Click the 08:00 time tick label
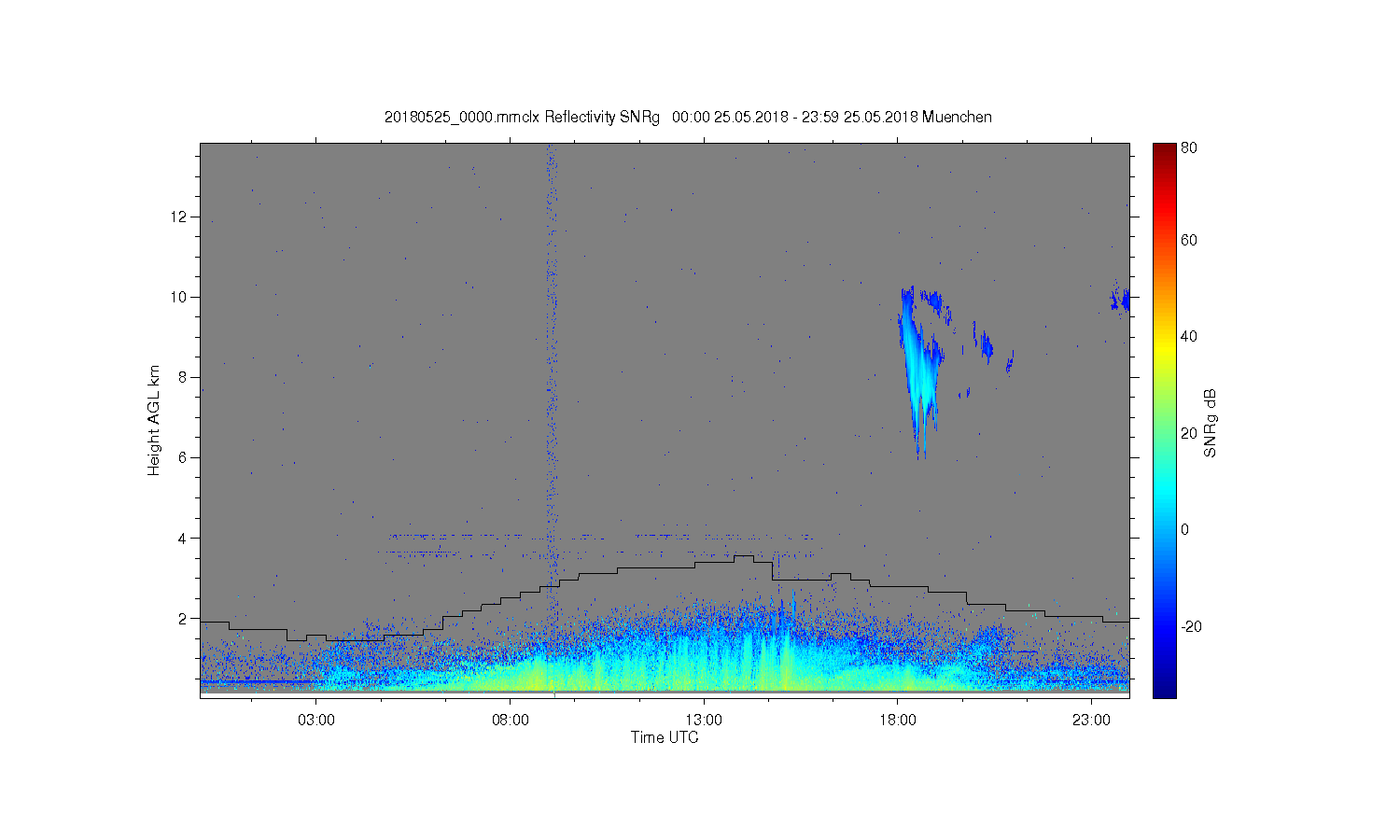Image resolution: width=1400 pixels, height=840 pixels. (x=511, y=721)
